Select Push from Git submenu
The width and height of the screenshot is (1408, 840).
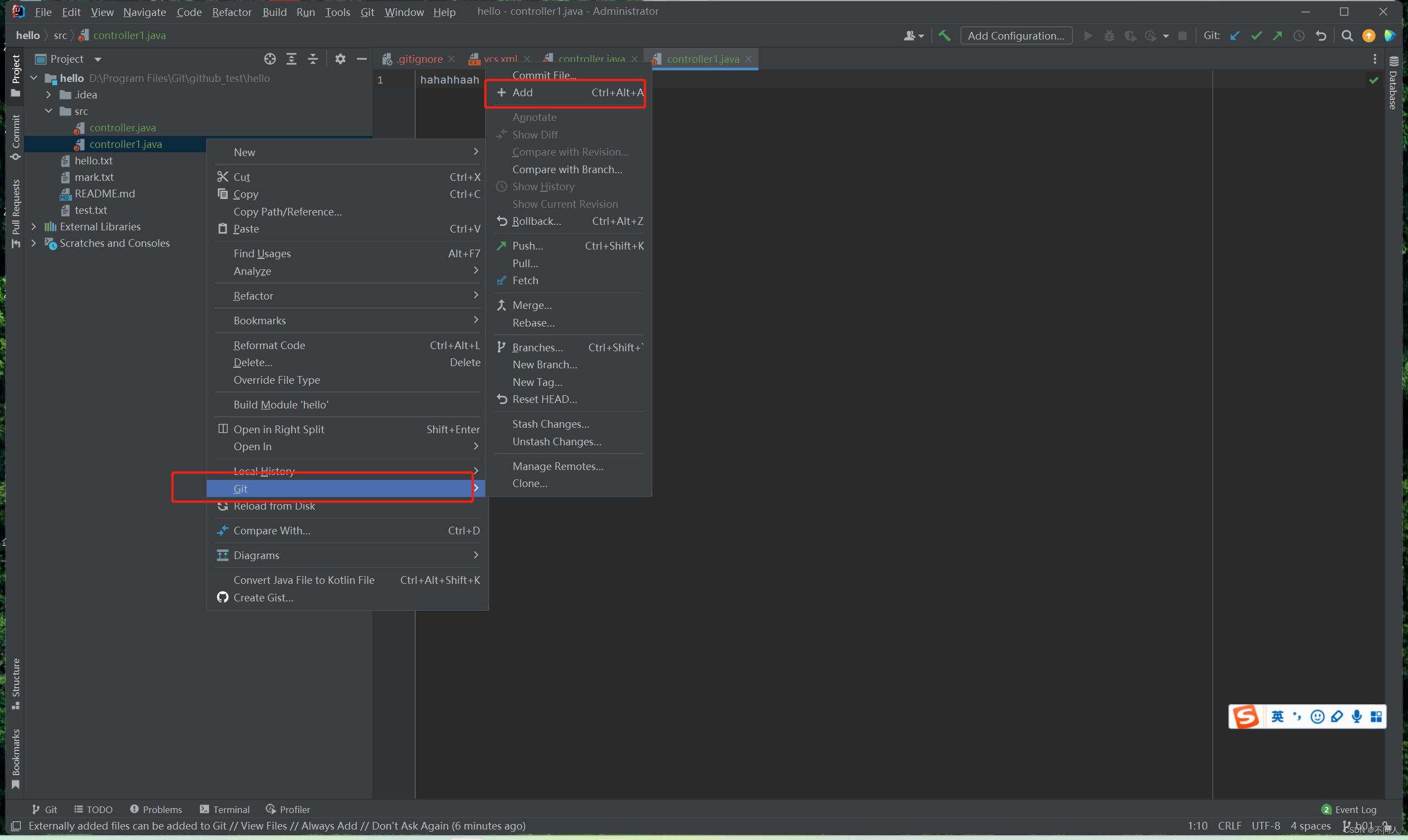[x=527, y=244]
